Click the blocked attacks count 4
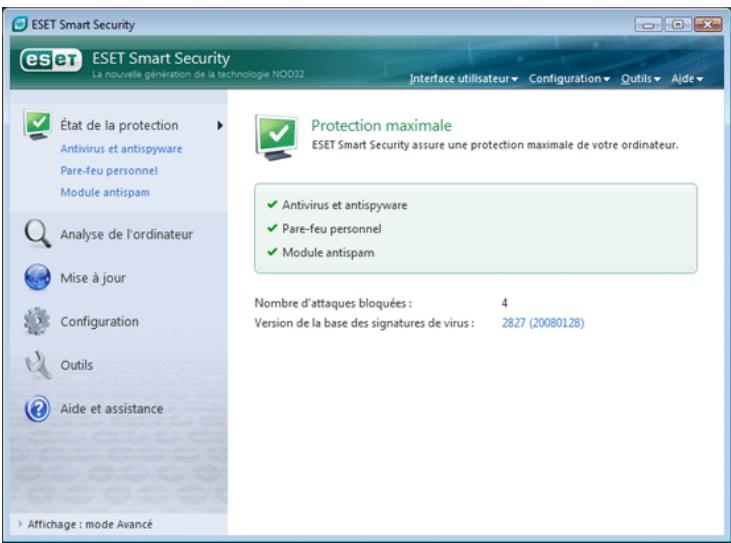 504,303
